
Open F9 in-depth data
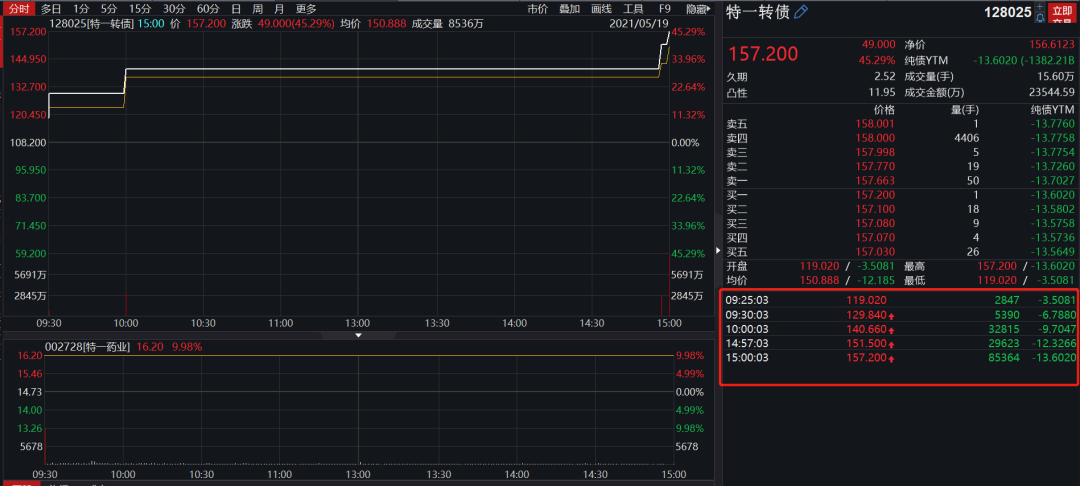664,9
